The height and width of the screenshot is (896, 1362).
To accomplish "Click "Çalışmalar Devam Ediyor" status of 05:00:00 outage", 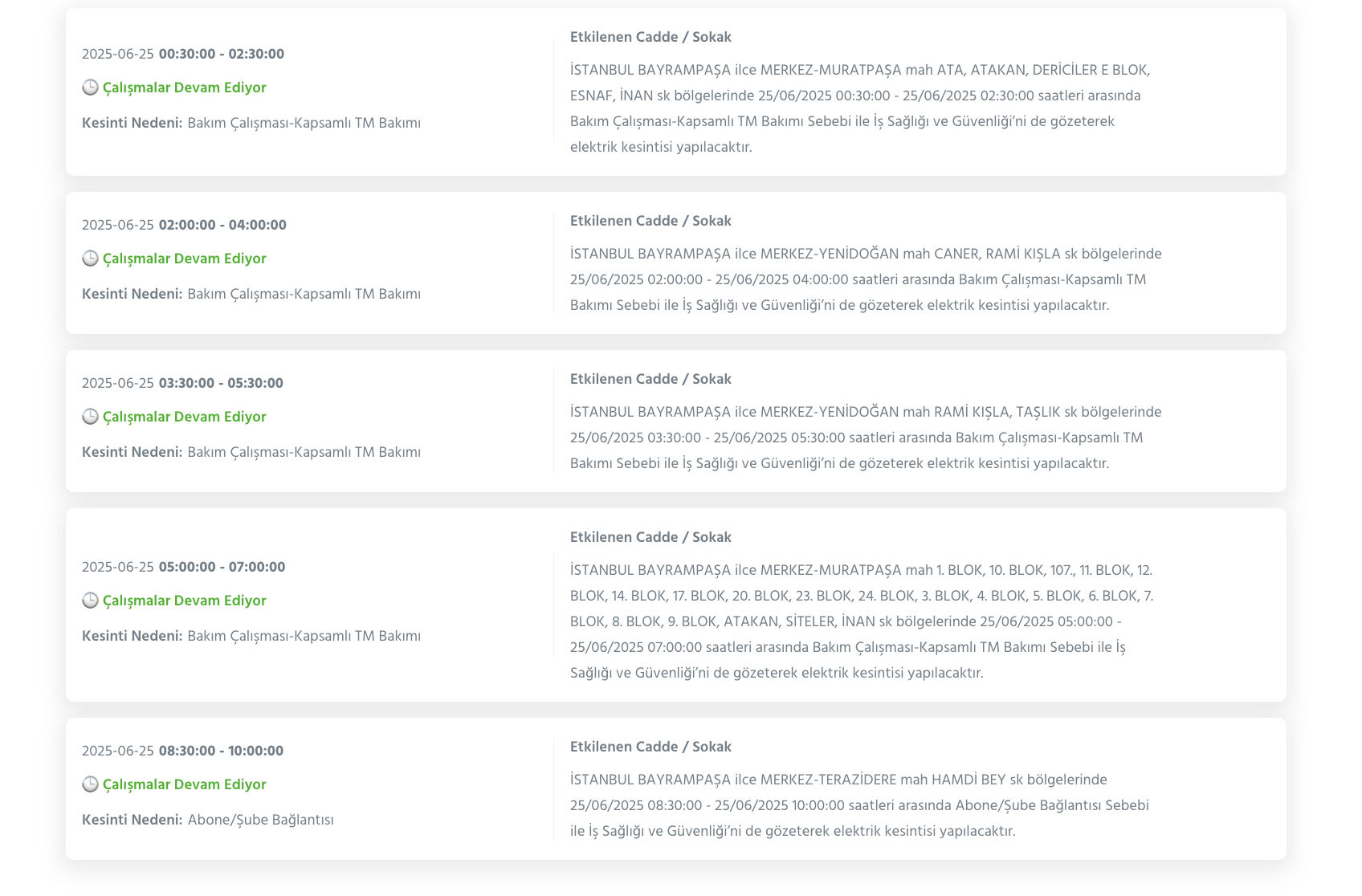I will point(184,601).
